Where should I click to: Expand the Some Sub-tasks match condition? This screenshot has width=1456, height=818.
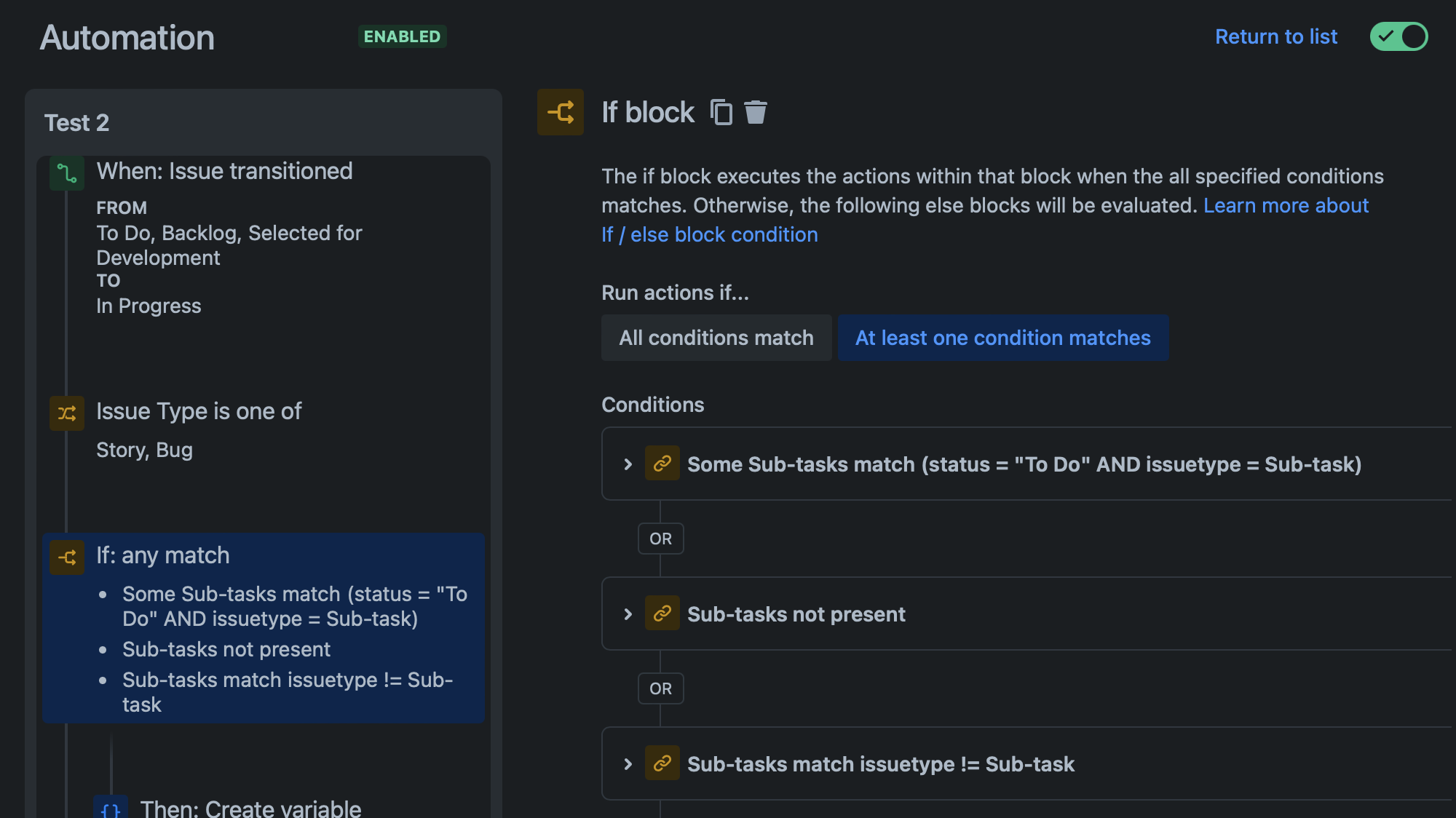628,464
